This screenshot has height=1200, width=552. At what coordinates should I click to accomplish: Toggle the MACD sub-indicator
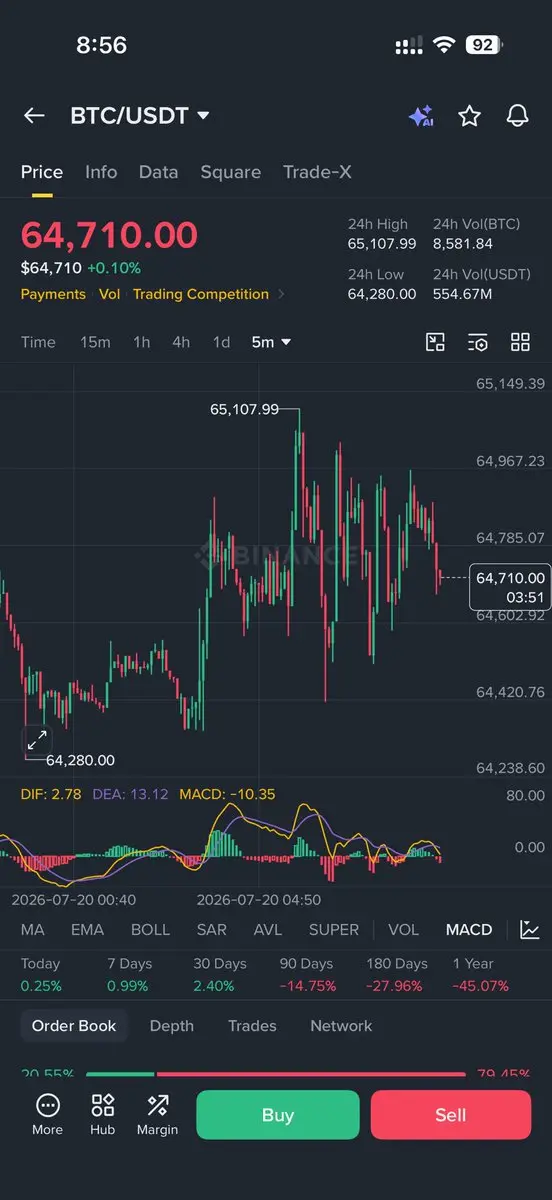(469, 930)
